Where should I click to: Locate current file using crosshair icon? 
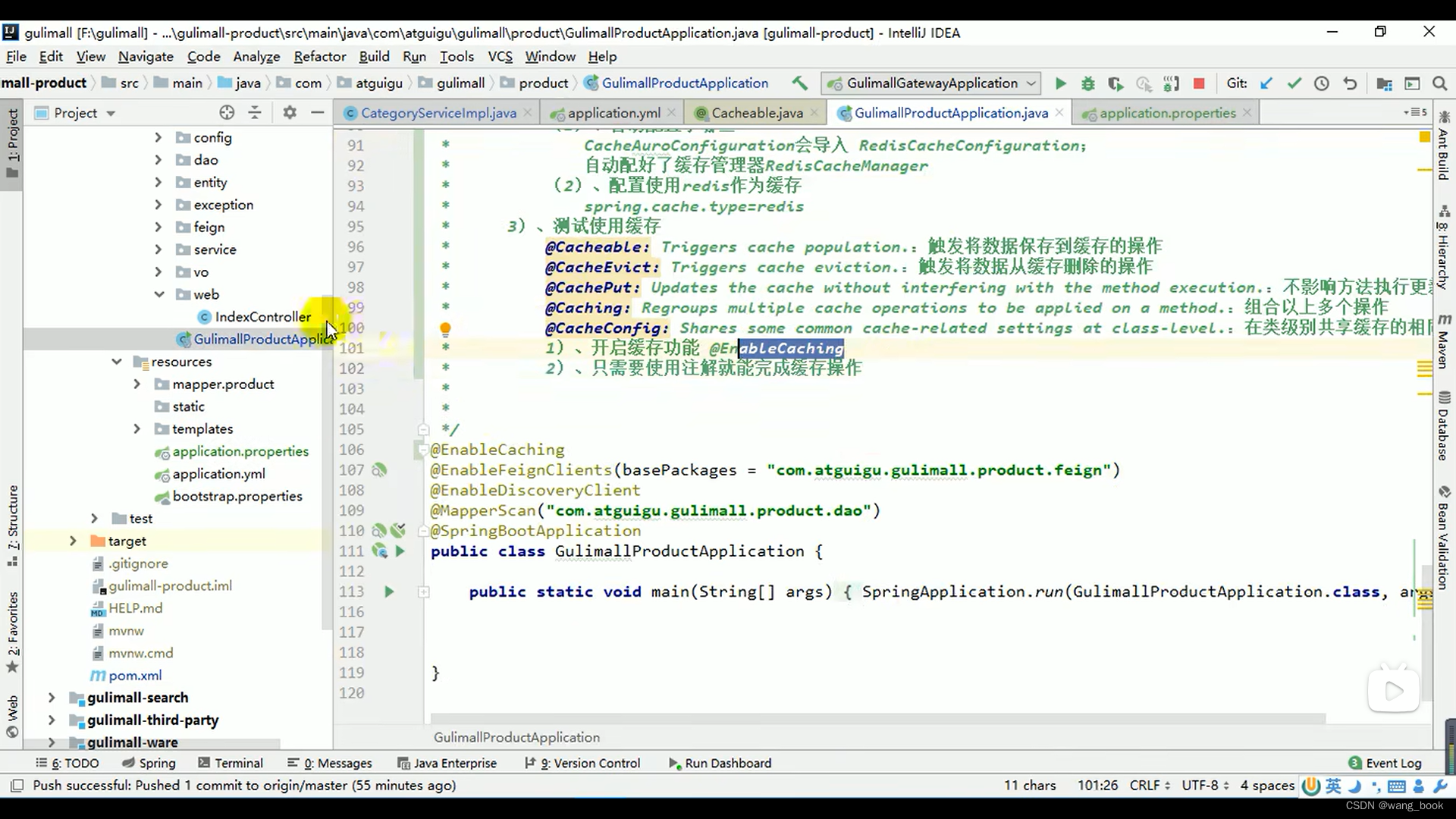[227, 112]
